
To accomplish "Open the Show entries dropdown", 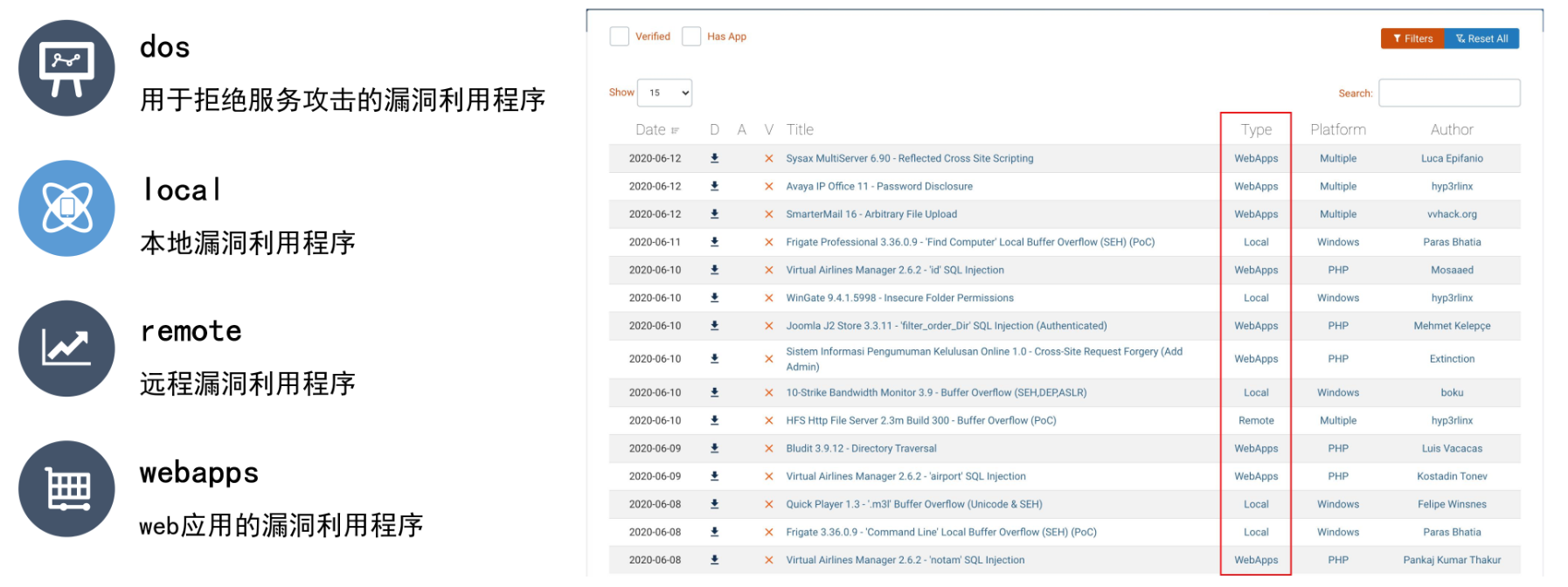I will [x=664, y=93].
